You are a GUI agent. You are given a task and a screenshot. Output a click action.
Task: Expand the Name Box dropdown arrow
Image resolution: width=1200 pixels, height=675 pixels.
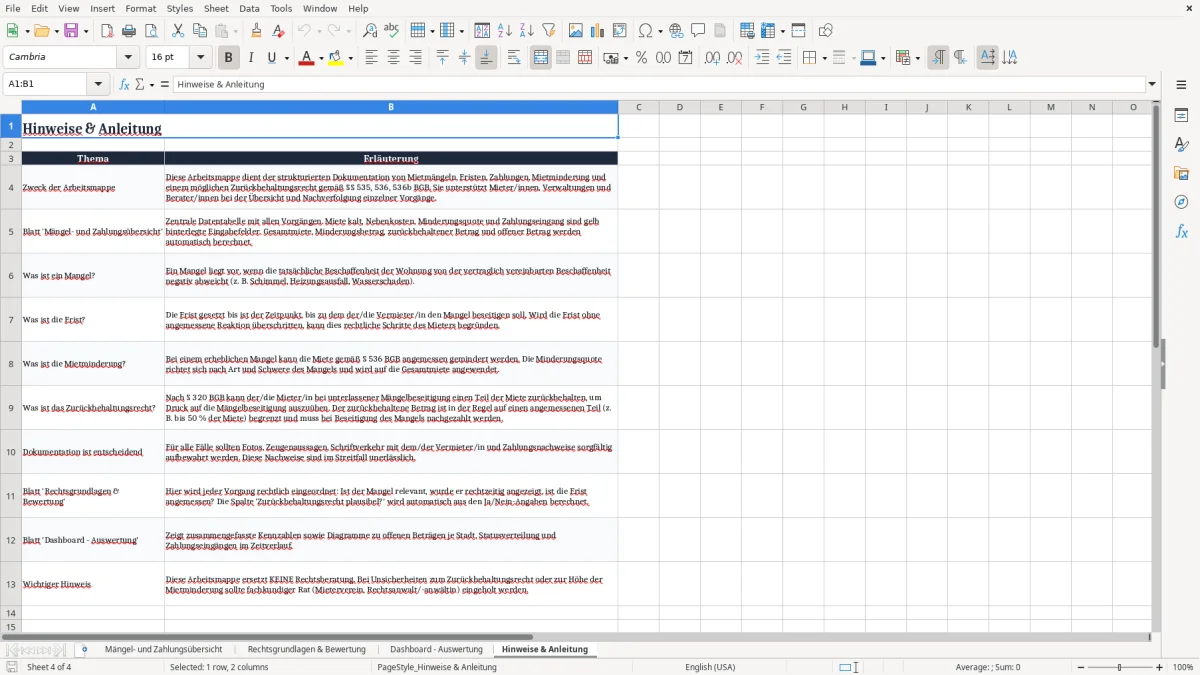[x=99, y=84]
